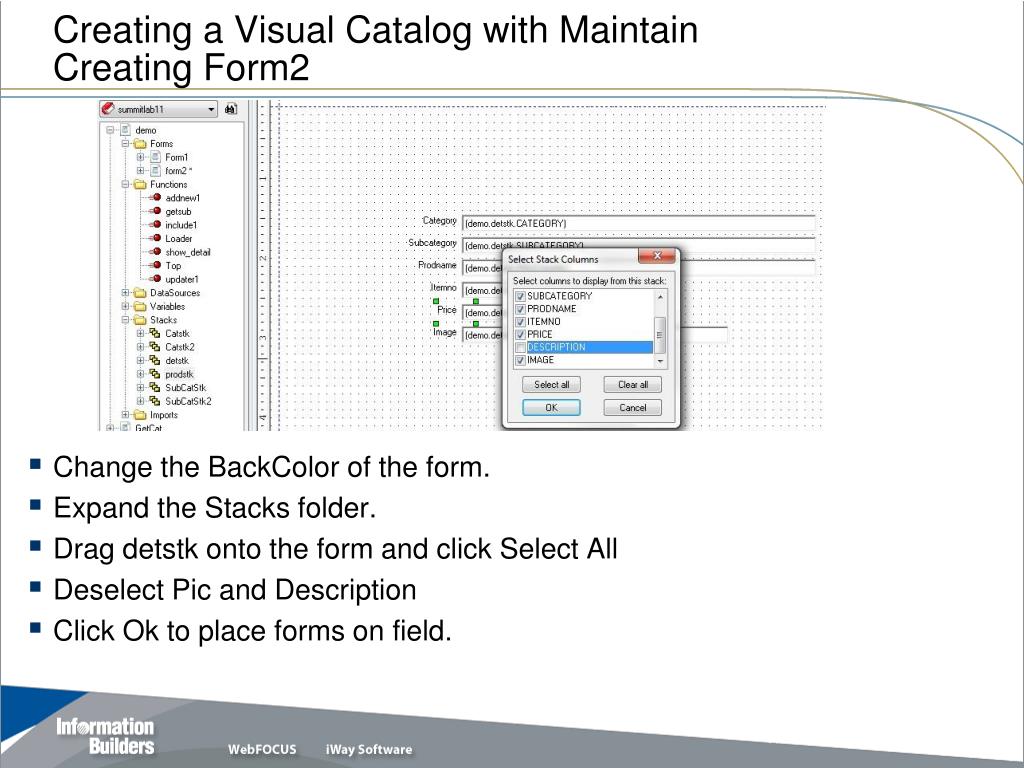The image size is (1024, 768).
Task: Collapse the demo project node
Action: 110,130
